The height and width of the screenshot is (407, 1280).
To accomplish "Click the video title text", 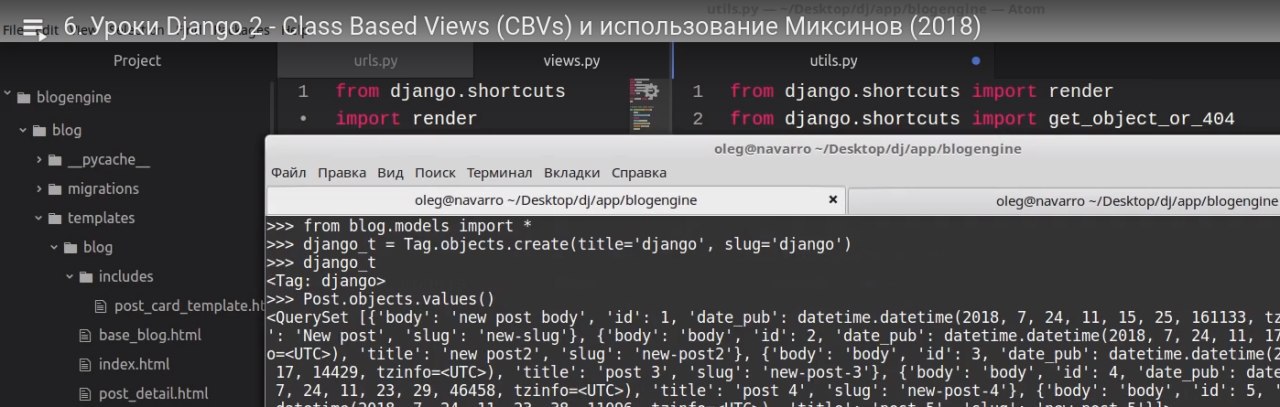I will tap(522, 26).
